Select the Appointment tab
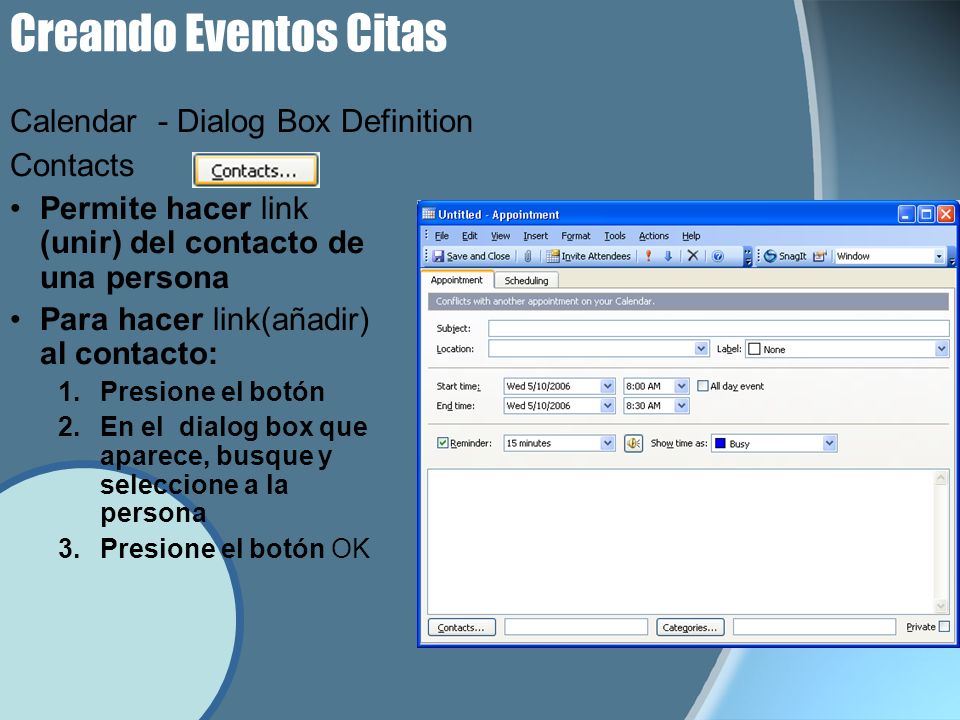 pyautogui.click(x=457, y=280)
